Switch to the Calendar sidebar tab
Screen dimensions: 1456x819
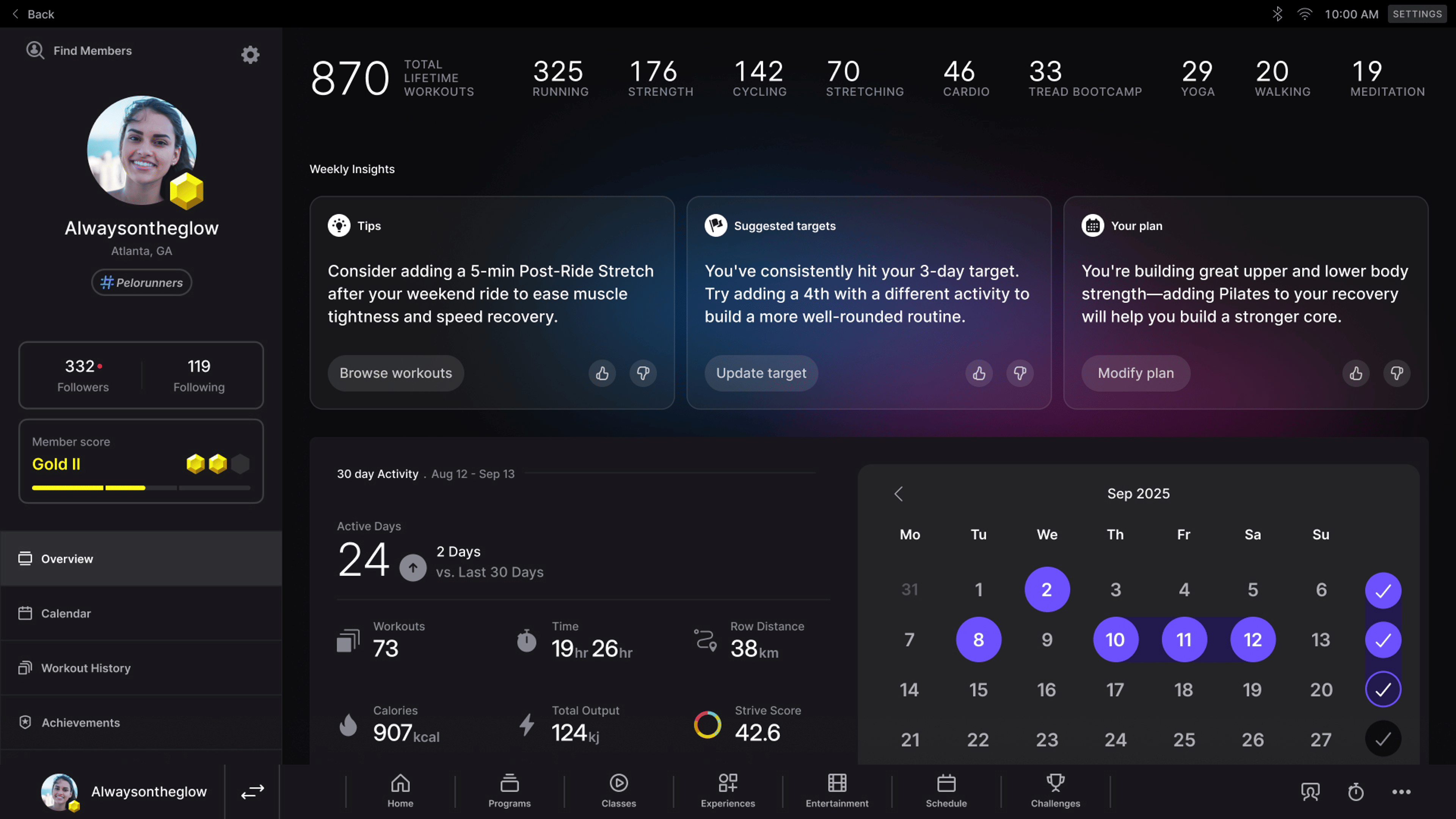66,613
